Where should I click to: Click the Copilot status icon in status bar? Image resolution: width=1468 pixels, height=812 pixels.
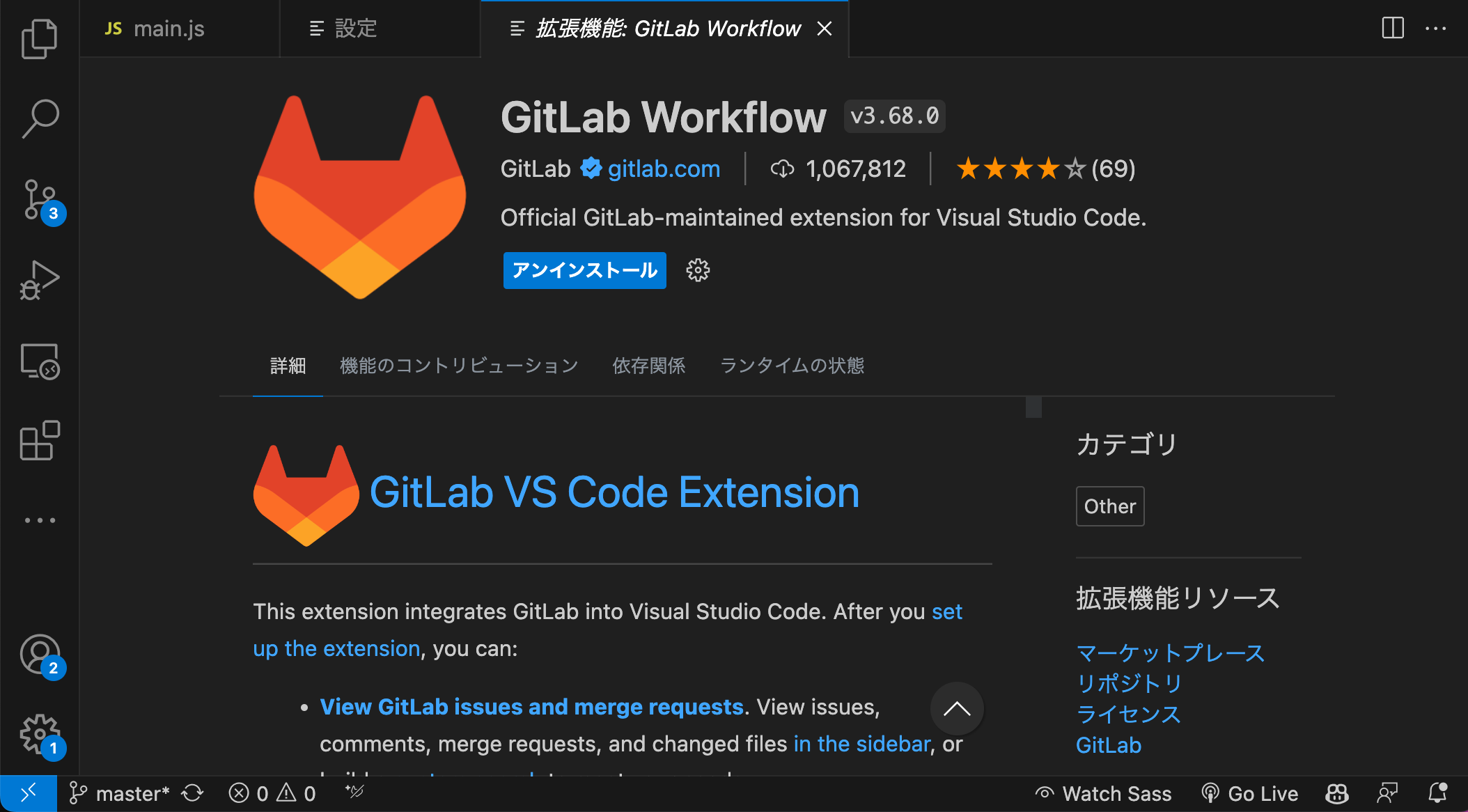[1336, 793]
